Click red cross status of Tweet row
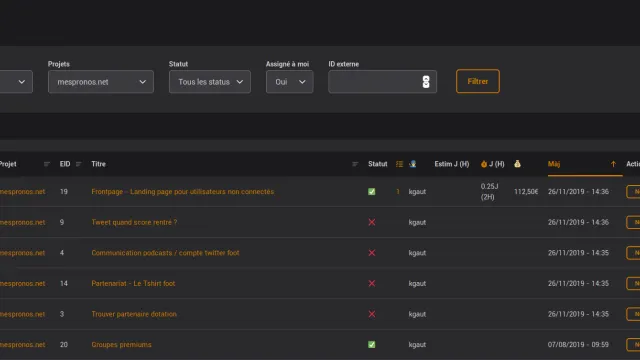This screenshot has height=360, width=640. click(x=371, y=222)
